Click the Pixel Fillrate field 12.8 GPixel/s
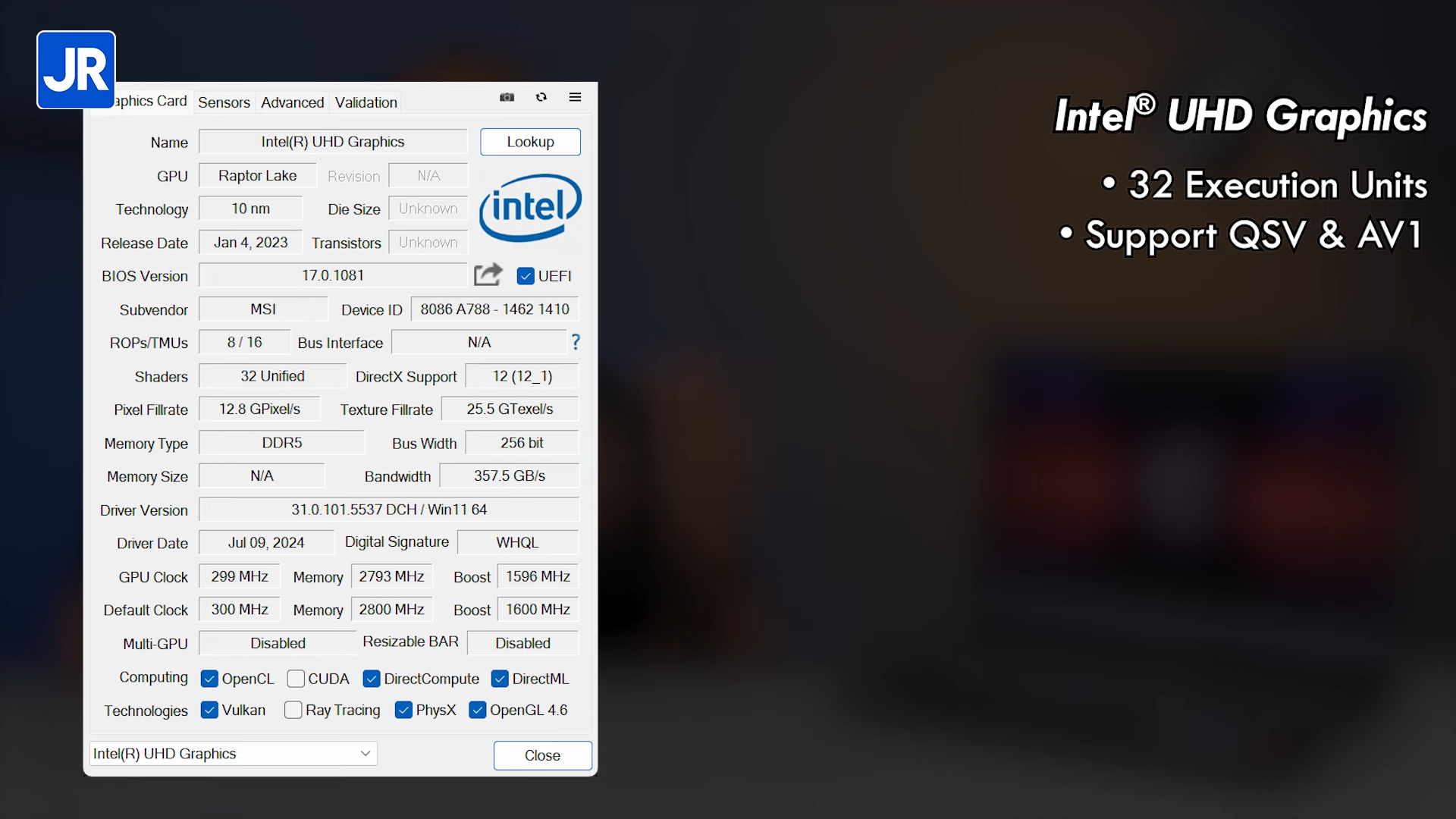Screen dimensions: 1456x819 259,409
